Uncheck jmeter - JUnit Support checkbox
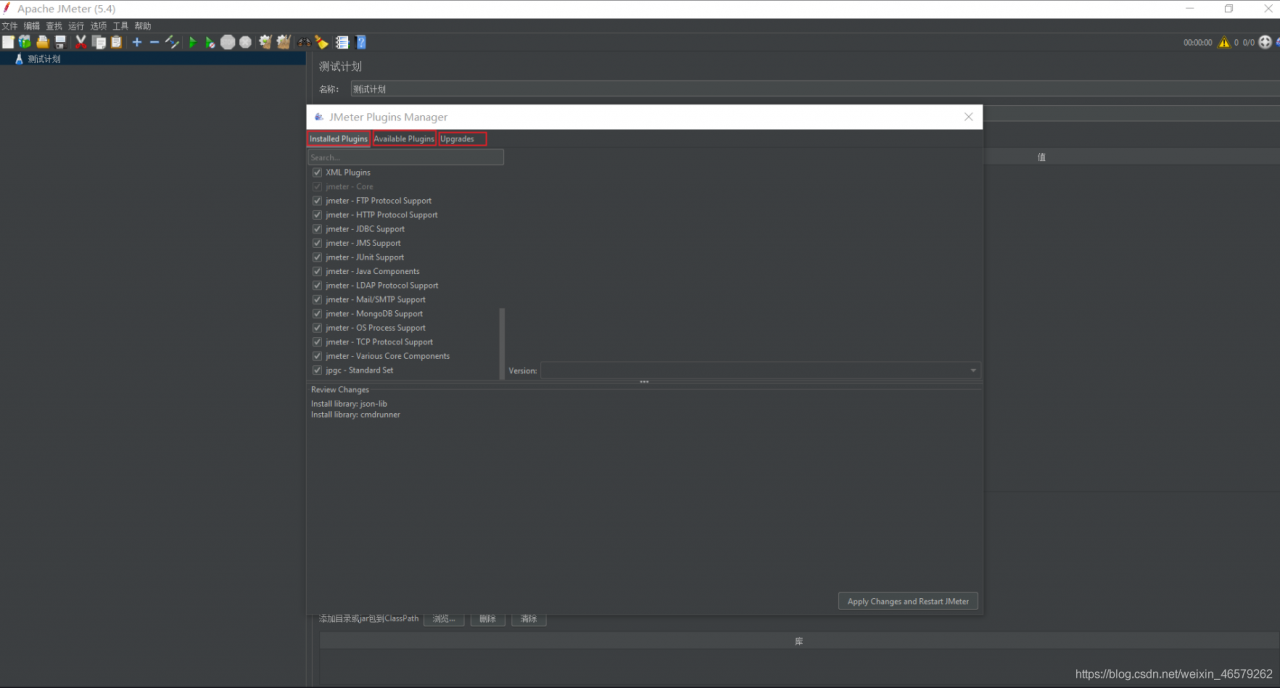This screenshot has width=1280, height=688. pos(317,256)
